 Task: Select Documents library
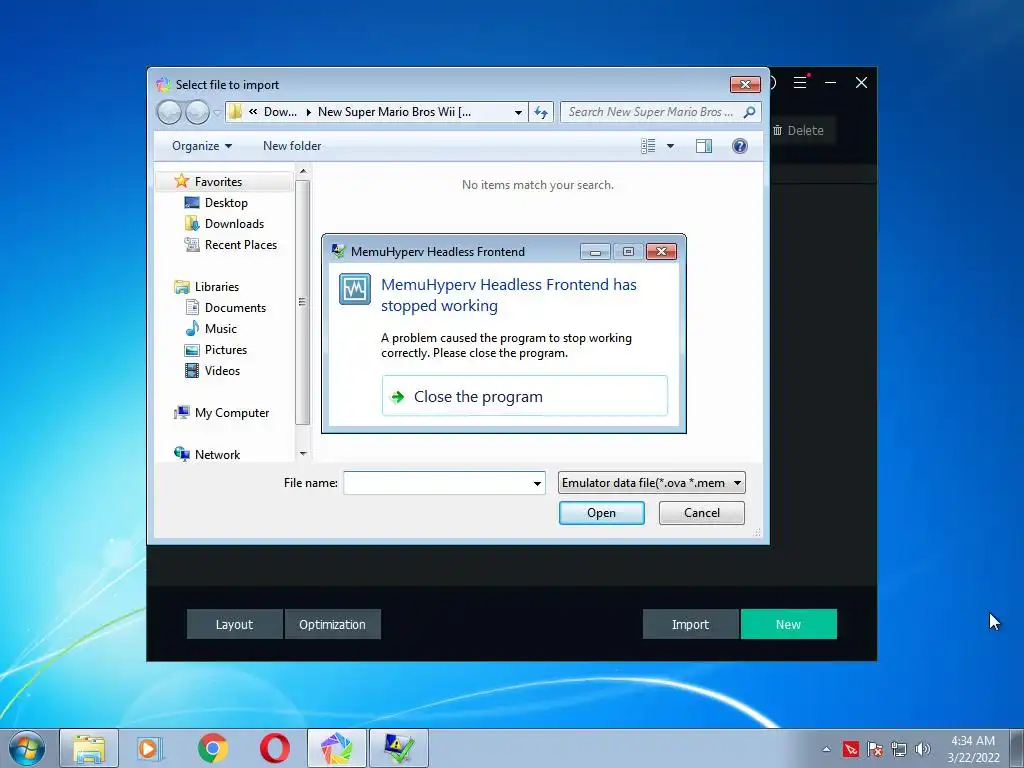[x=235, y=308]
